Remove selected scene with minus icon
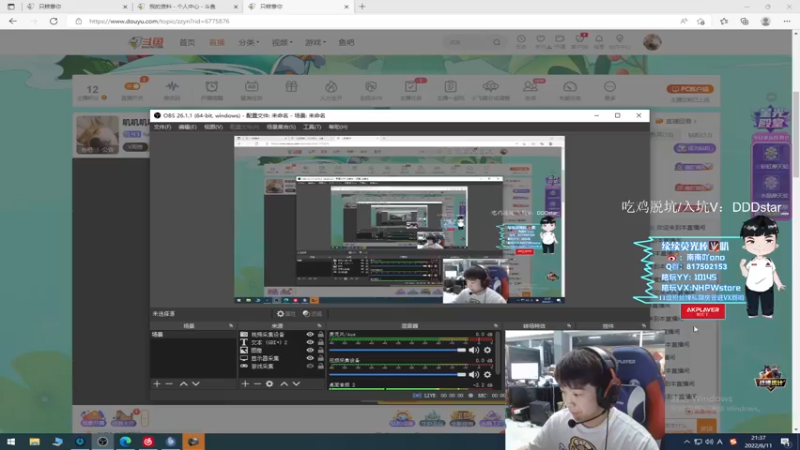Viewport: 800px width, 450px height. (169, 384)
